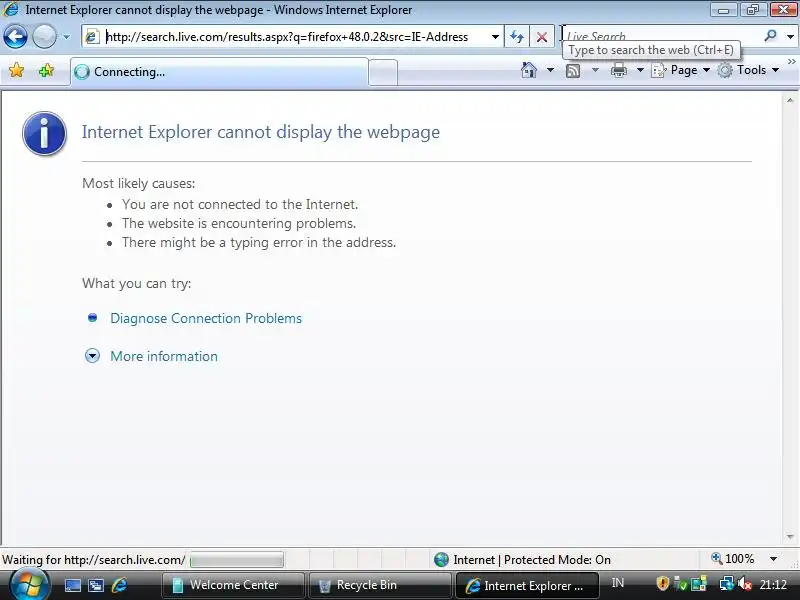The image size is (800, 600).
Task: Expand the address bar history dropdown
Action: coord(495,37)
